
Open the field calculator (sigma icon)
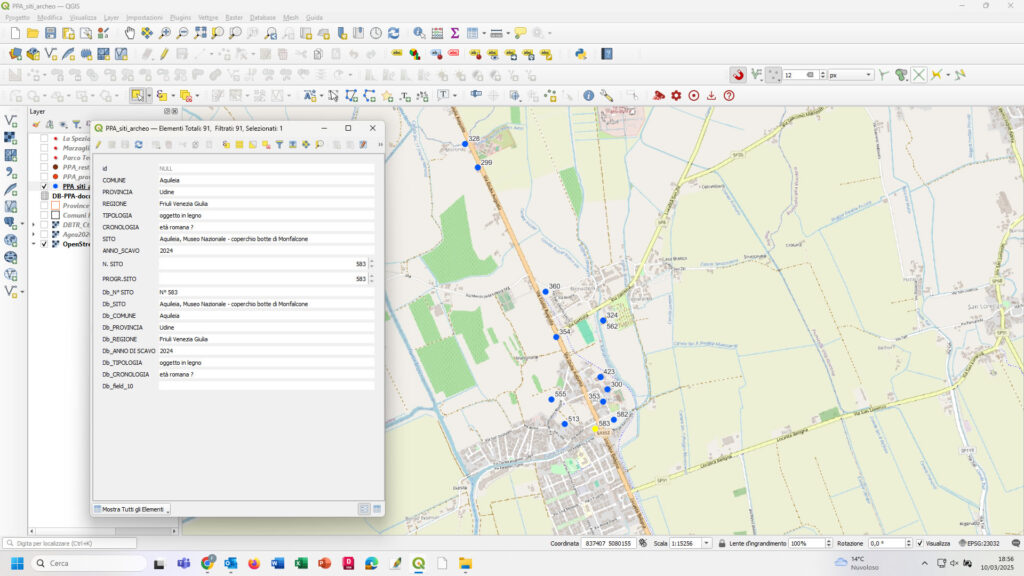(454, 33)
